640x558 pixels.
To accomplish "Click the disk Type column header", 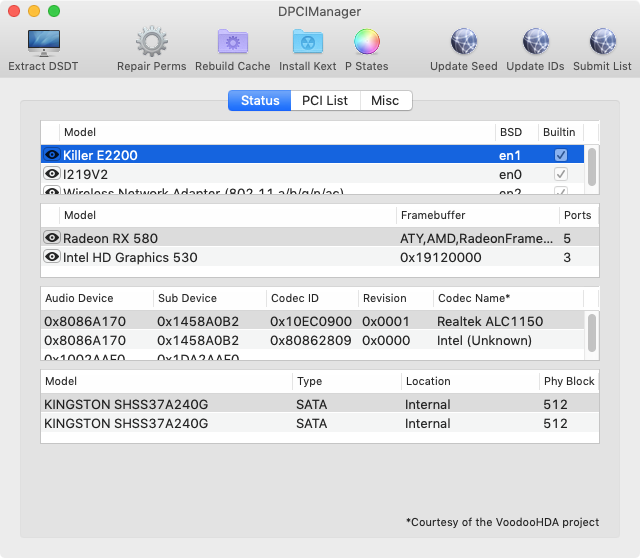I will tap(347, 381).
